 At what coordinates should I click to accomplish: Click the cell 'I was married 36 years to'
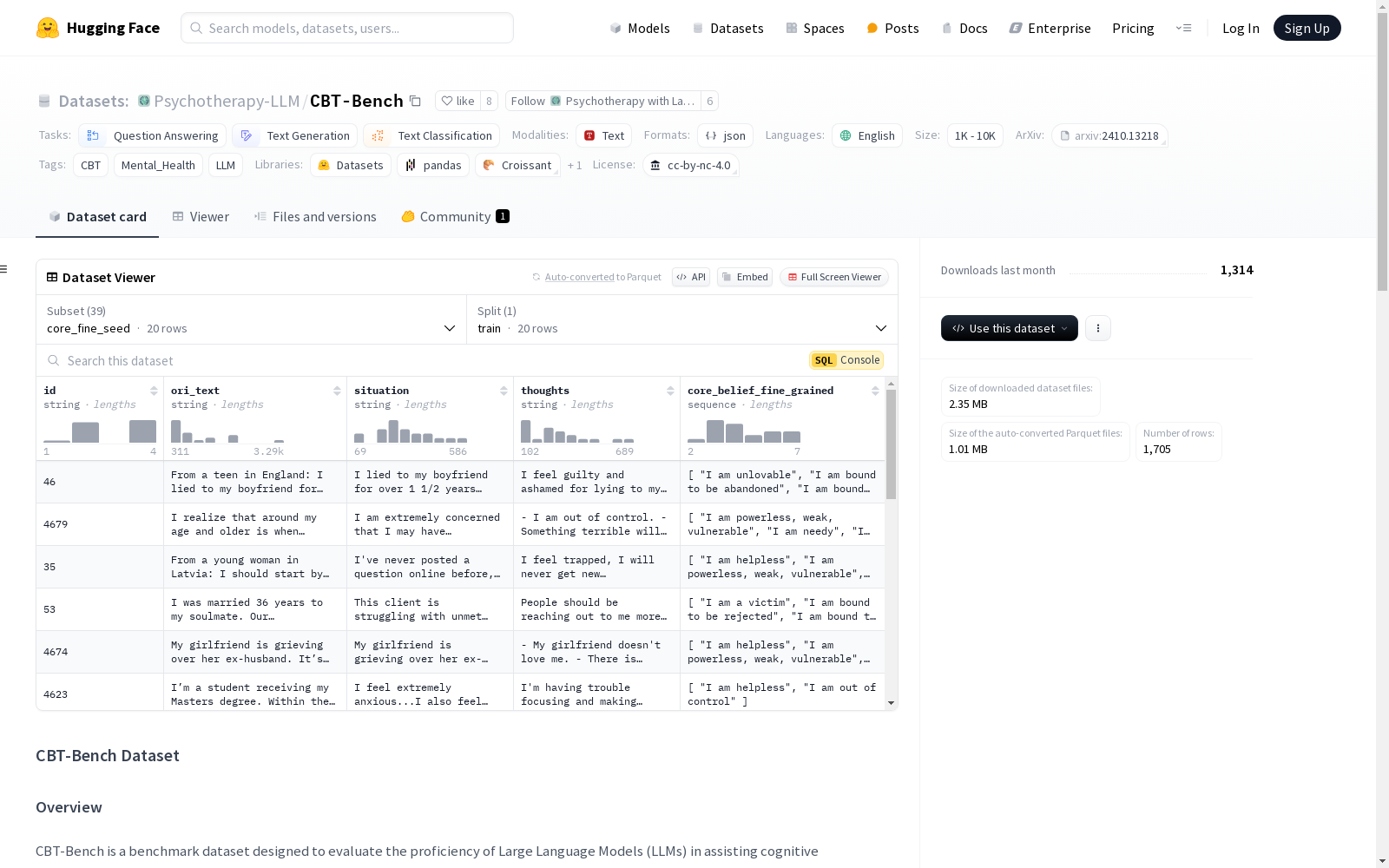(x=254, y=609)
